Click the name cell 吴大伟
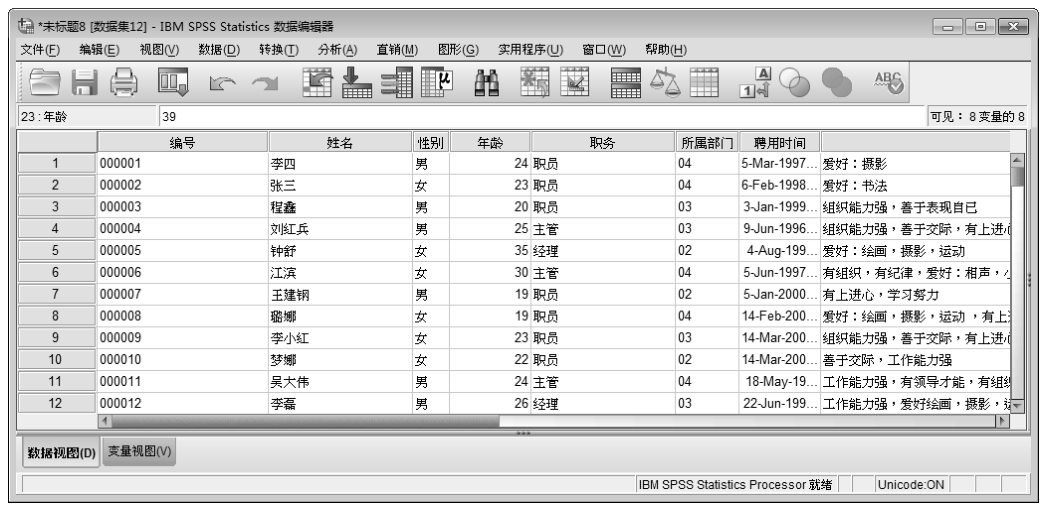Viewport: 1042px width, 507px height. 340,382
